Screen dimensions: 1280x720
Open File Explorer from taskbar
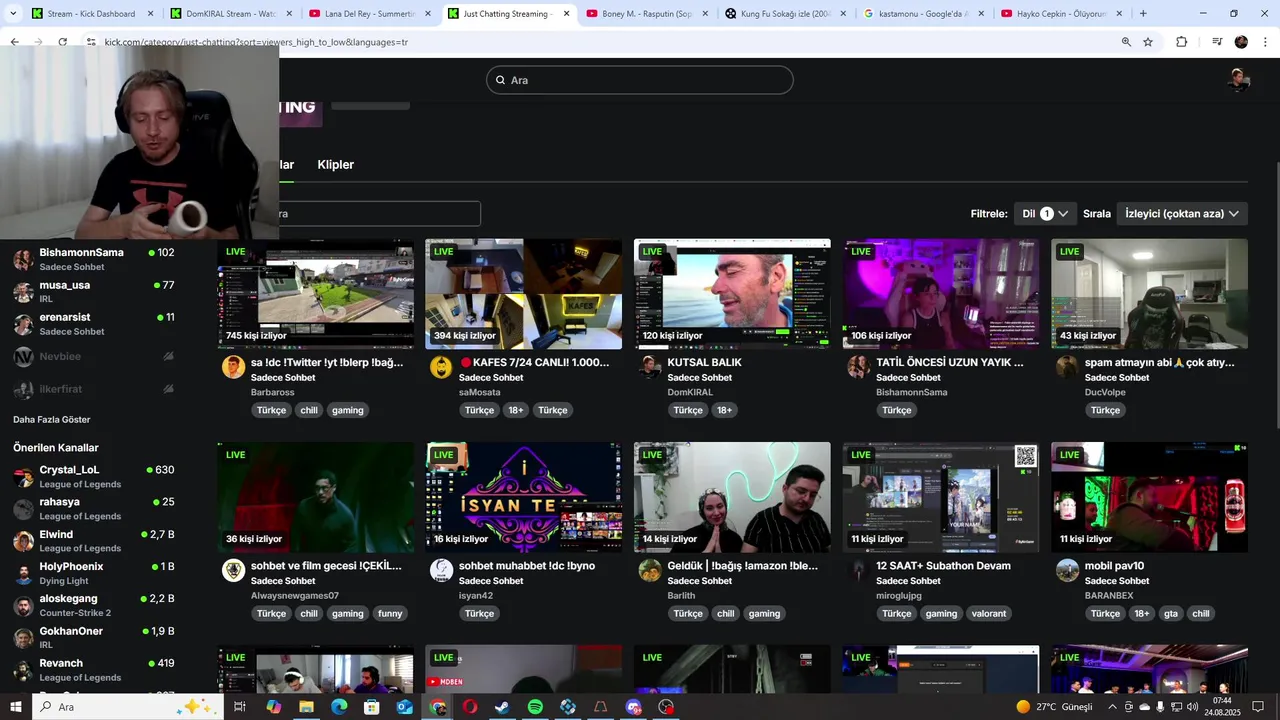coord(306,707)
